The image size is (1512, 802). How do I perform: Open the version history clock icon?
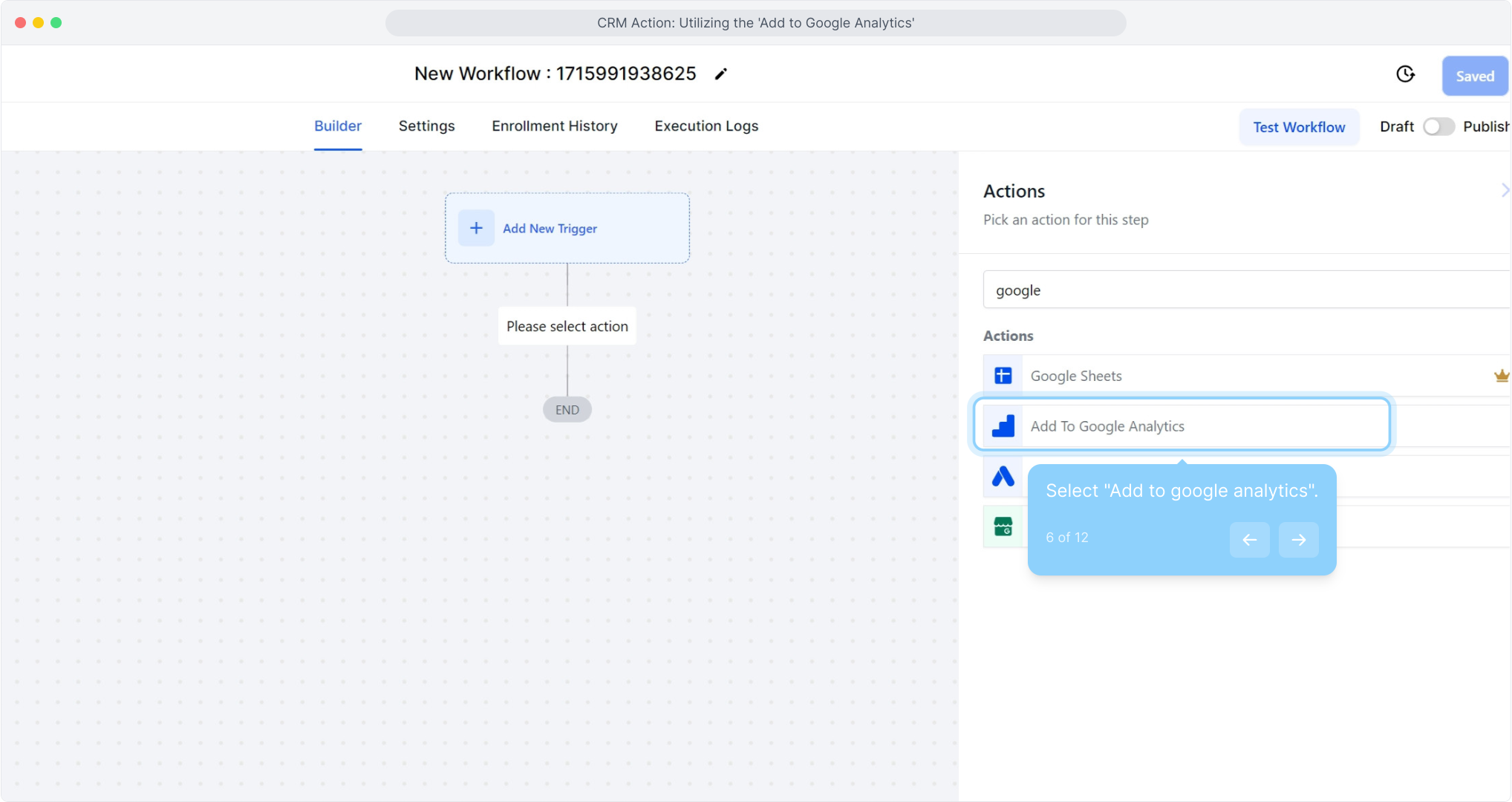[1405, 74]
